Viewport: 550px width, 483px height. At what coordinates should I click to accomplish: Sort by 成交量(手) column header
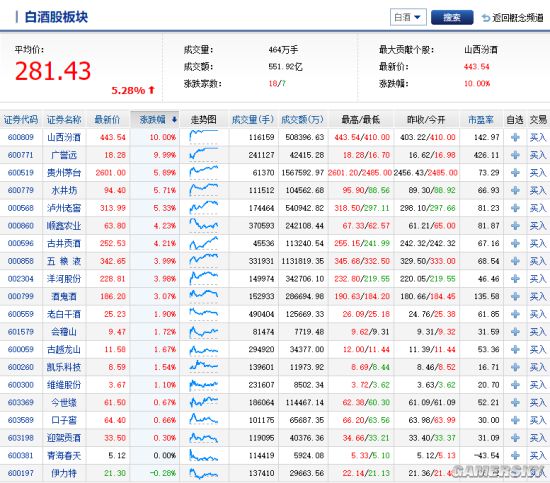pos(253,120)
